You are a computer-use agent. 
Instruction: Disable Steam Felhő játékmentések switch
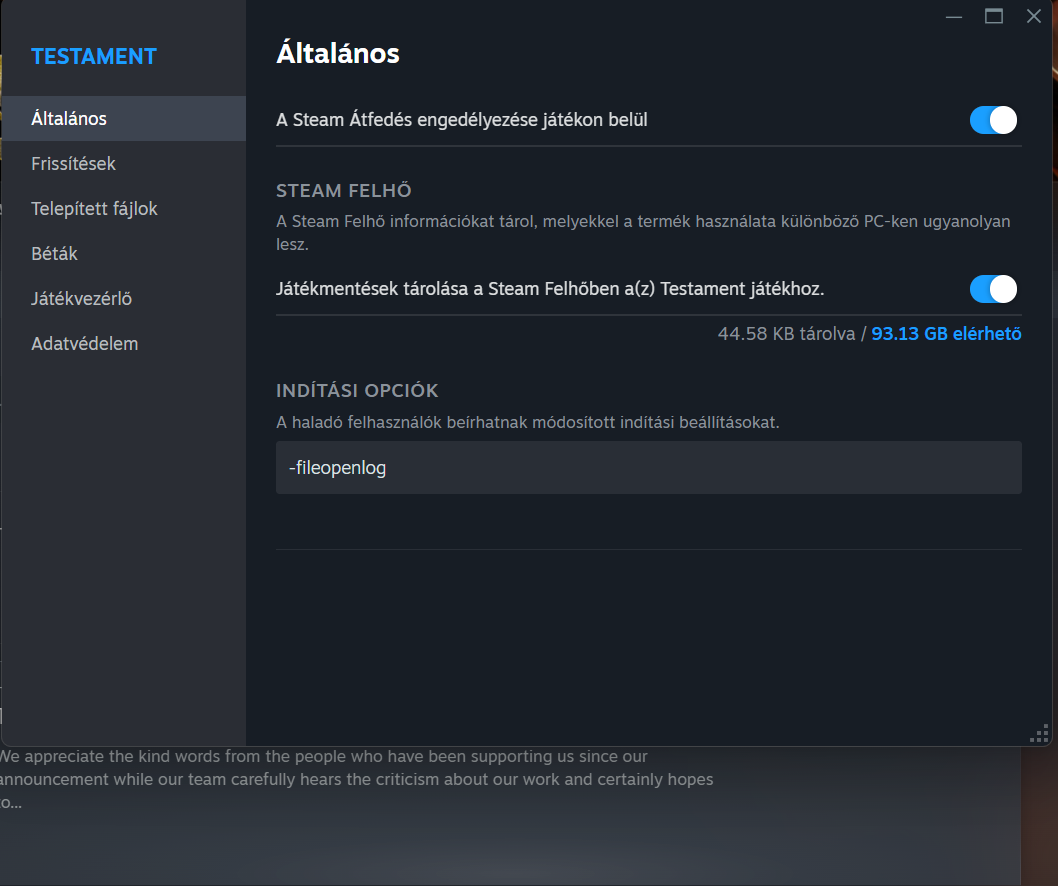point(993,289)
